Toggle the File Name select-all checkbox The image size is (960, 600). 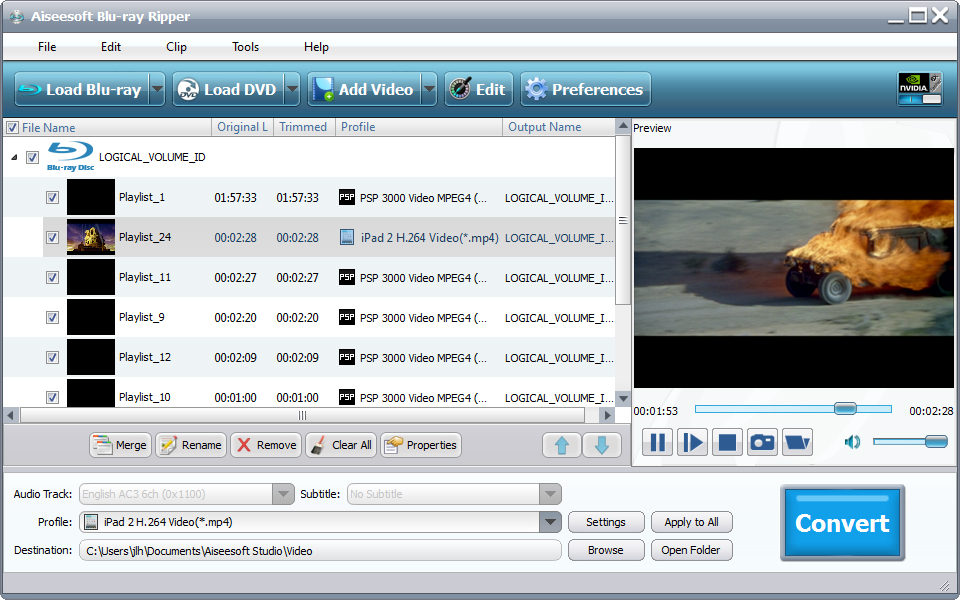coord(12,127)
